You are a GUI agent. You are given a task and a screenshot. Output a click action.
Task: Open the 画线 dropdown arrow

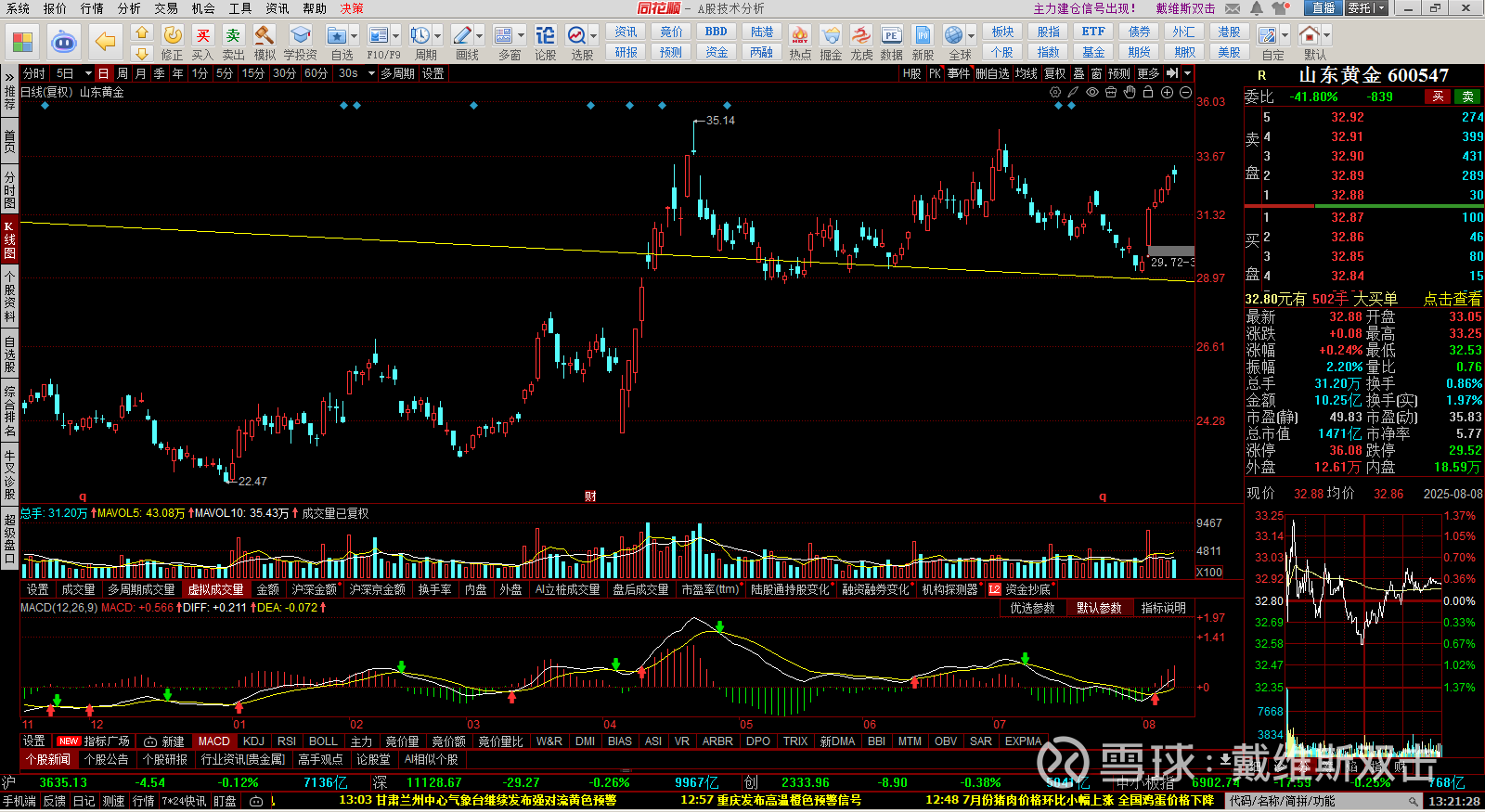coord(480,35)
